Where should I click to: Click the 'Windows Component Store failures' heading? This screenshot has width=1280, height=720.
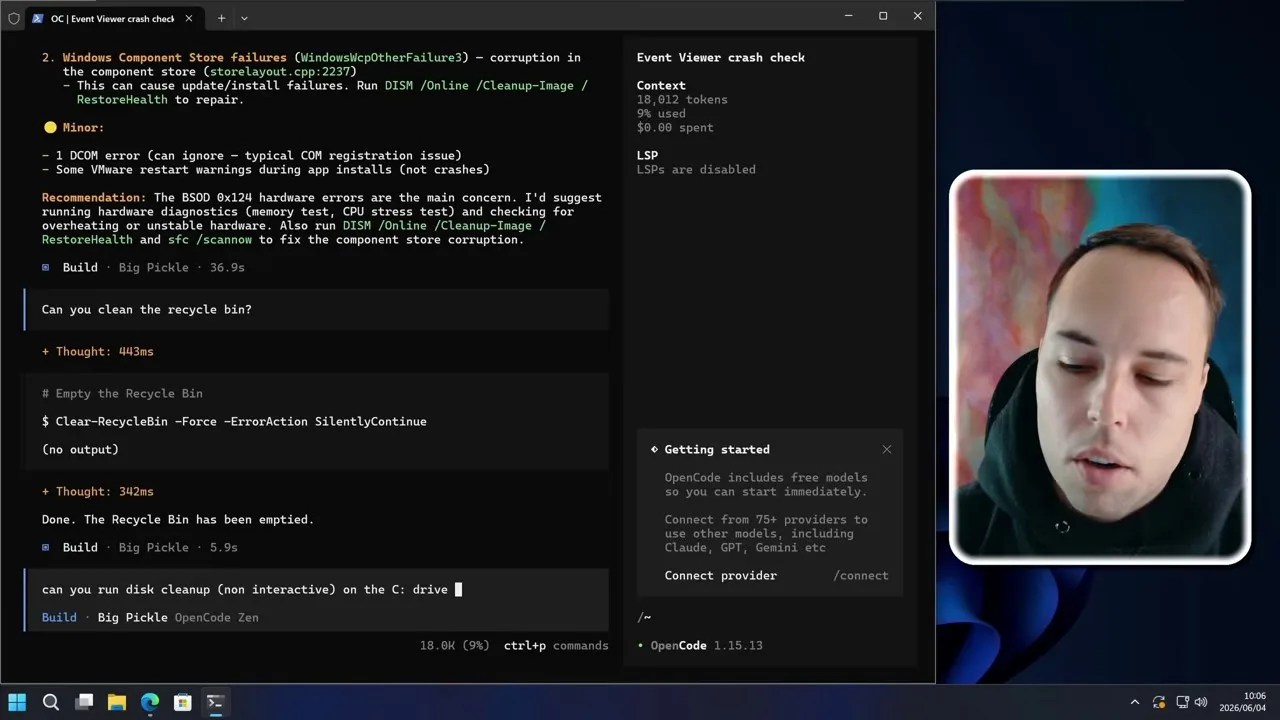pyautogui.click(x=175, y=58)
